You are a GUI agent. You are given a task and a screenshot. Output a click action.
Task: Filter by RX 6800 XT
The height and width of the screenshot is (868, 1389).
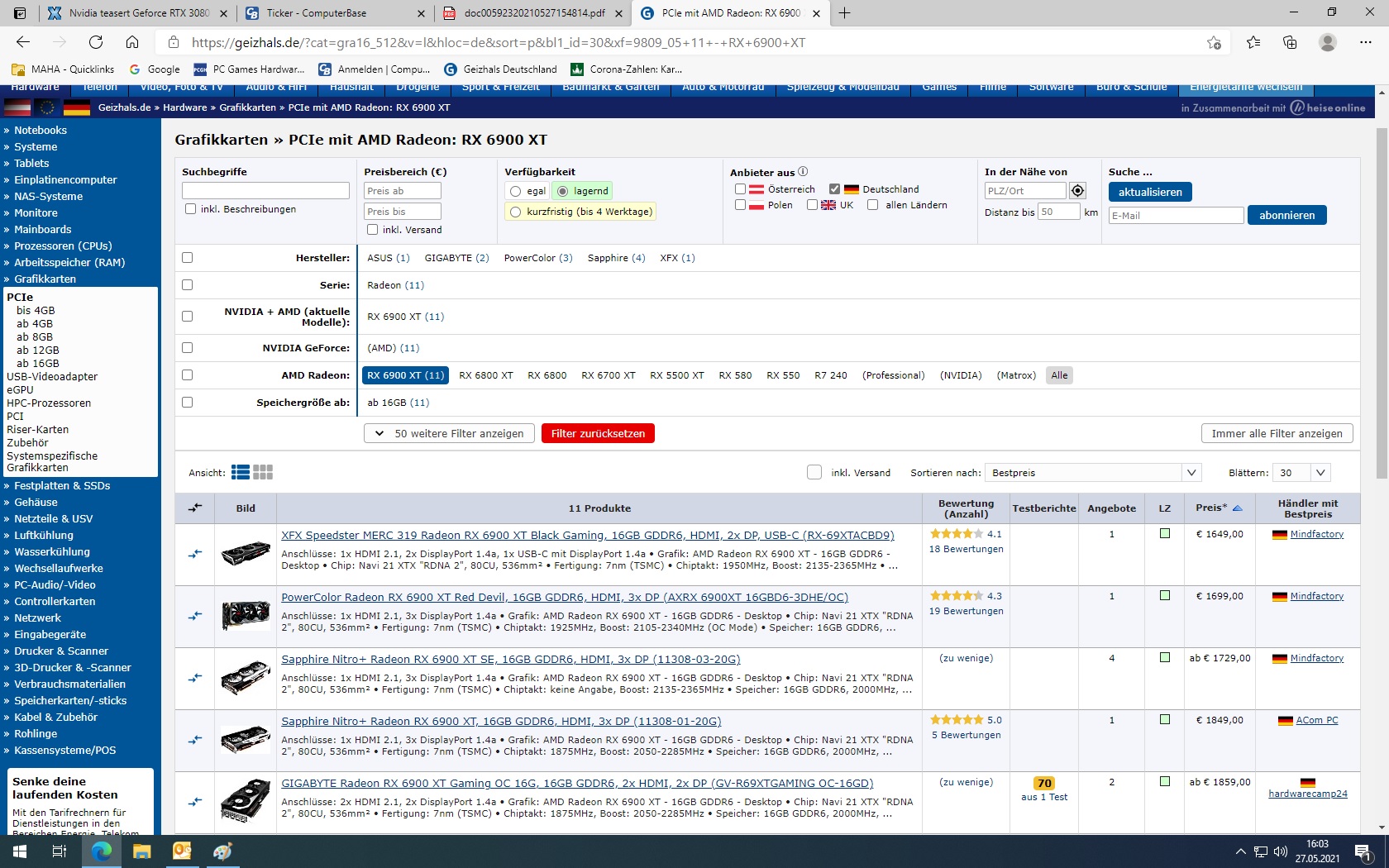[486, 375]
